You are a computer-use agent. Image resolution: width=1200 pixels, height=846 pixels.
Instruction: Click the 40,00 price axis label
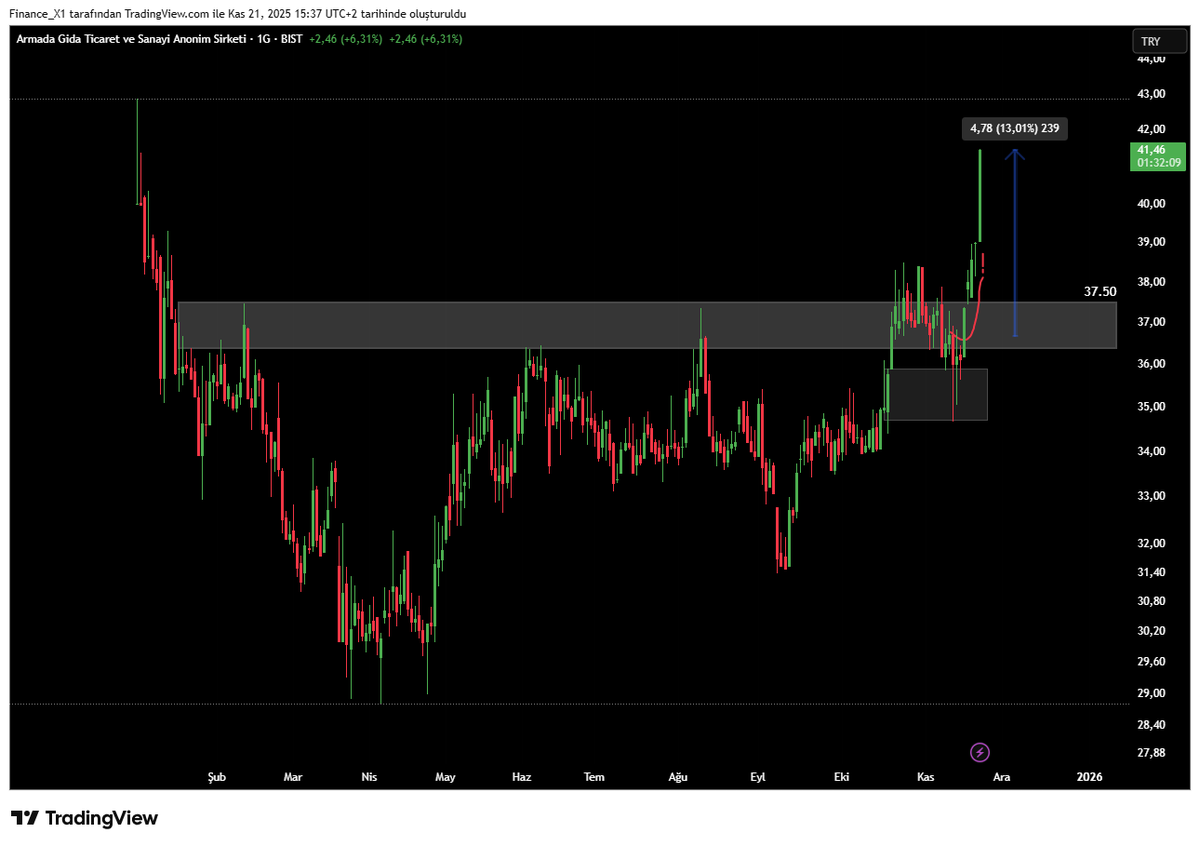[1151, 204]
